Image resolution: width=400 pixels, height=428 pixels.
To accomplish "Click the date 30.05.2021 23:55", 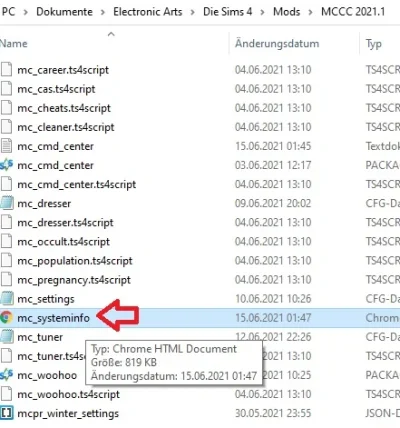I will pos(273,413).
